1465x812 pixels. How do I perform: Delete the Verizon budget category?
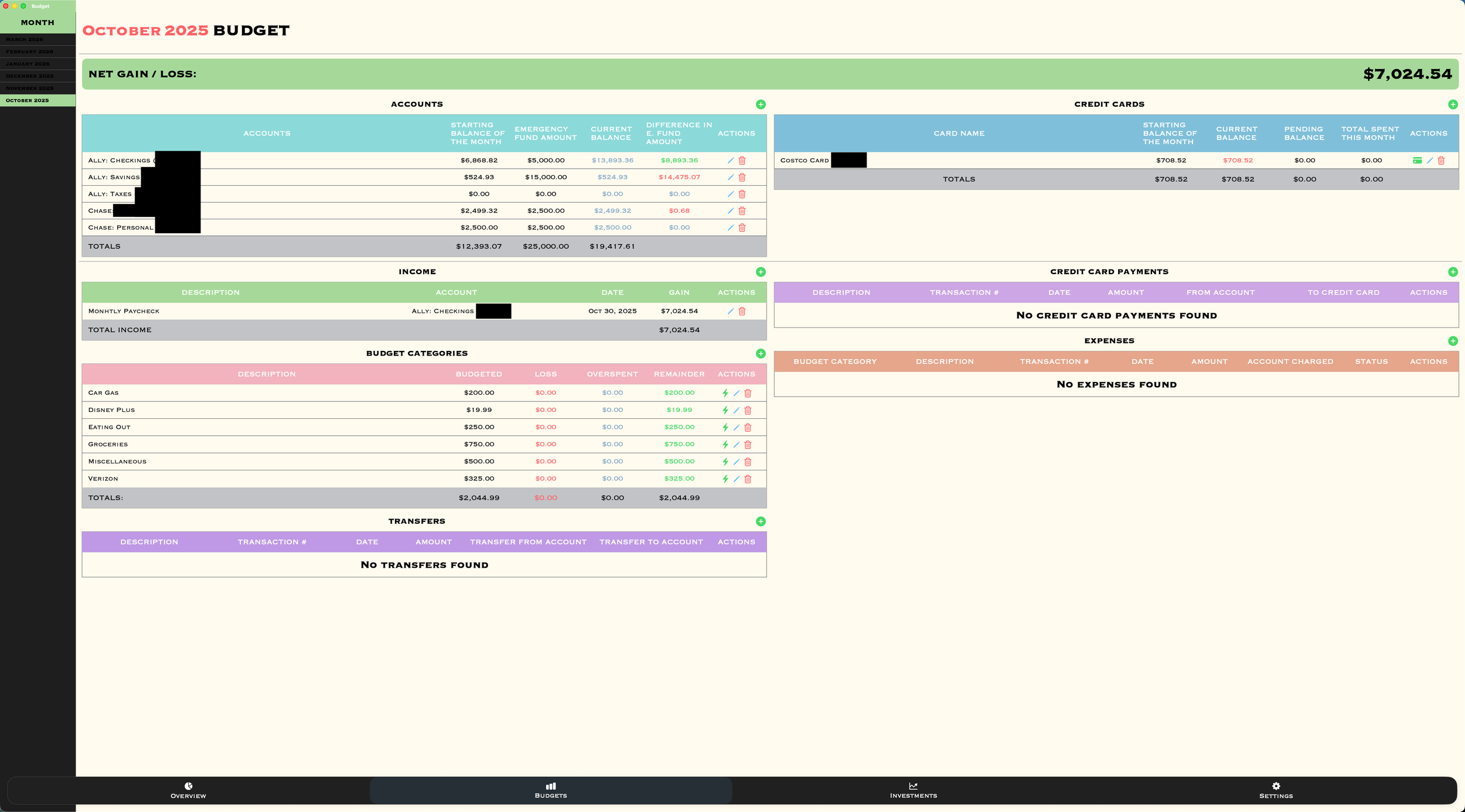tap(748, 479)
